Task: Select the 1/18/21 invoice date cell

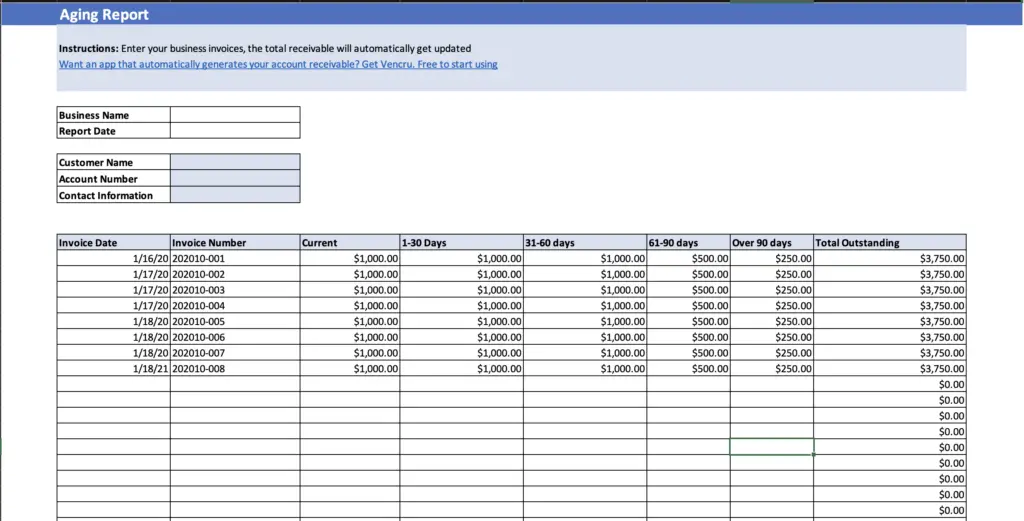Action: pyautogui.click(x=114, y=368)
